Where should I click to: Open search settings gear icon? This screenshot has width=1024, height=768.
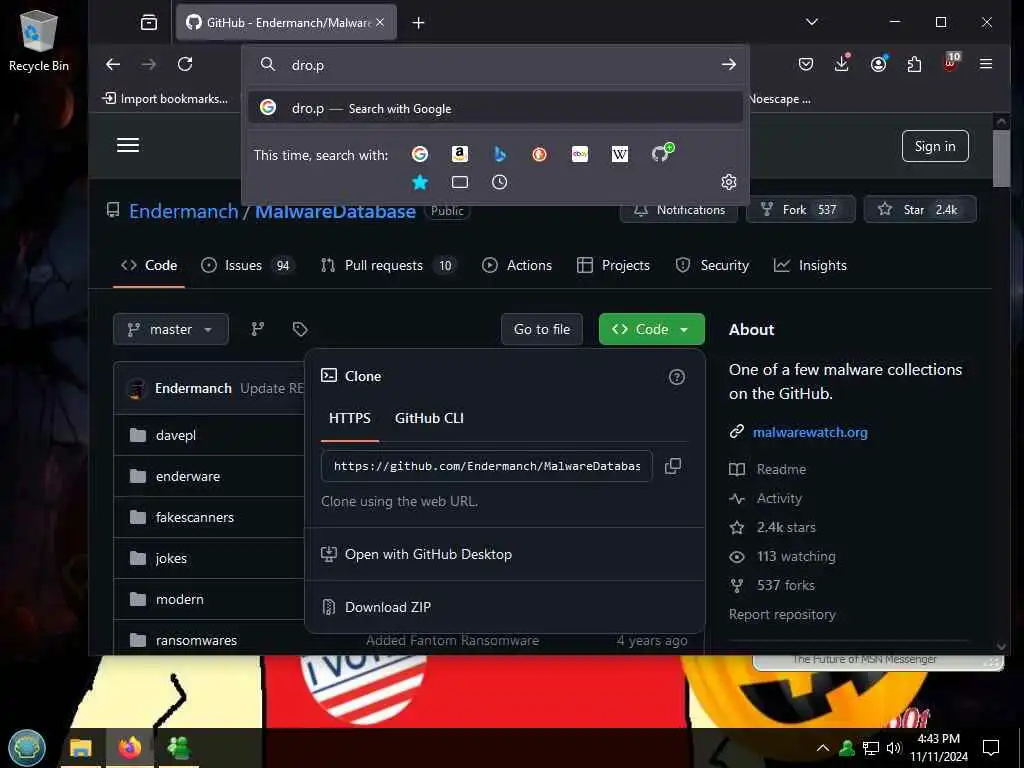pyautogui.click(x=729, y=182)
